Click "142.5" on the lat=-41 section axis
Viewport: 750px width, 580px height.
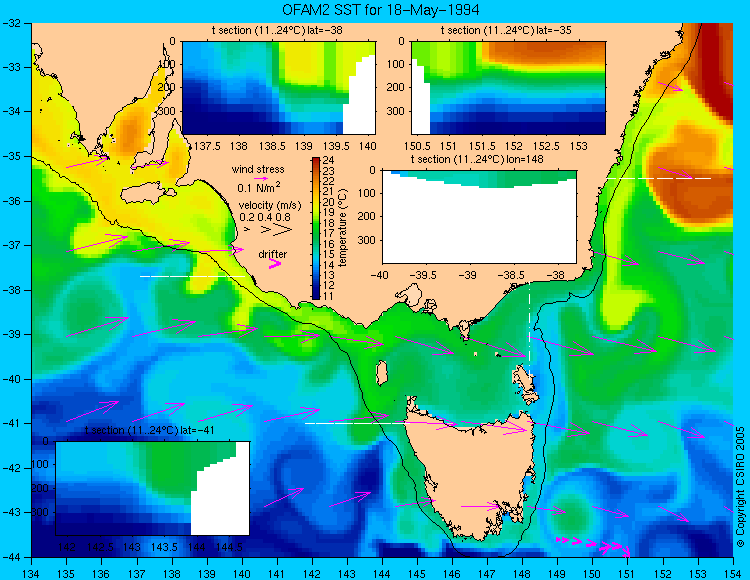click(x=100, y=547)
